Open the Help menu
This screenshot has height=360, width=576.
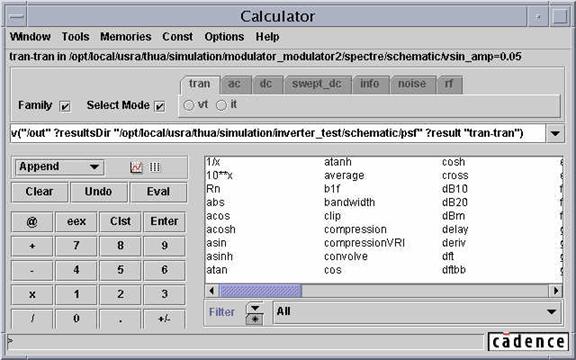point(267,37)
